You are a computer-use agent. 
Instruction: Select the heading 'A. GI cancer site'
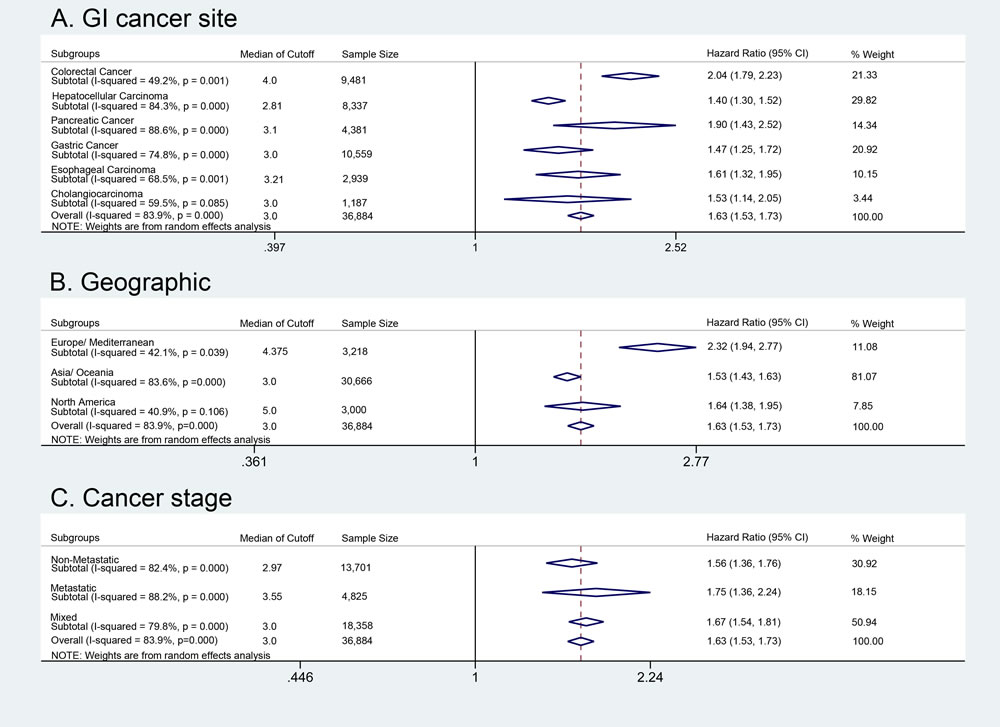tap(144, 18)
